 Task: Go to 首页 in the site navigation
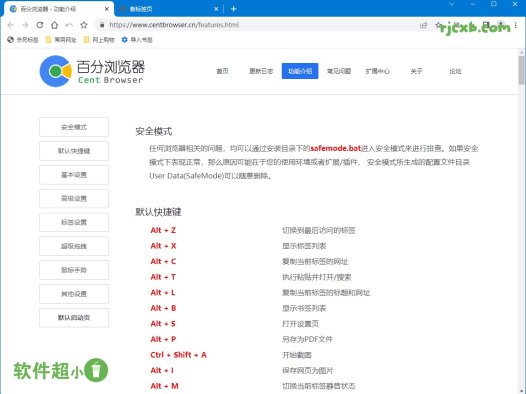coord(222,71)
